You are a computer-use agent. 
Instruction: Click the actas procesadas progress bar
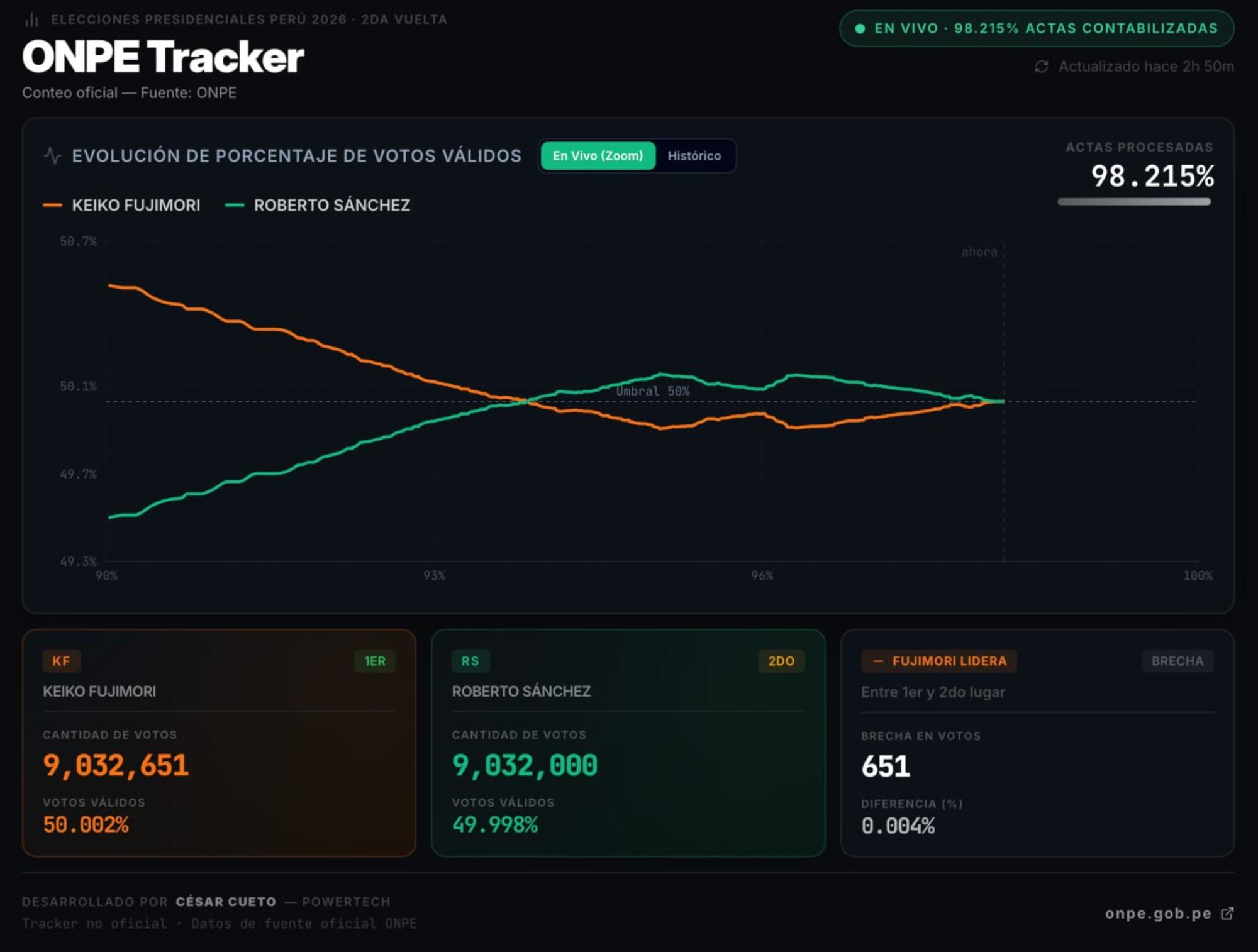[1134, 202]
